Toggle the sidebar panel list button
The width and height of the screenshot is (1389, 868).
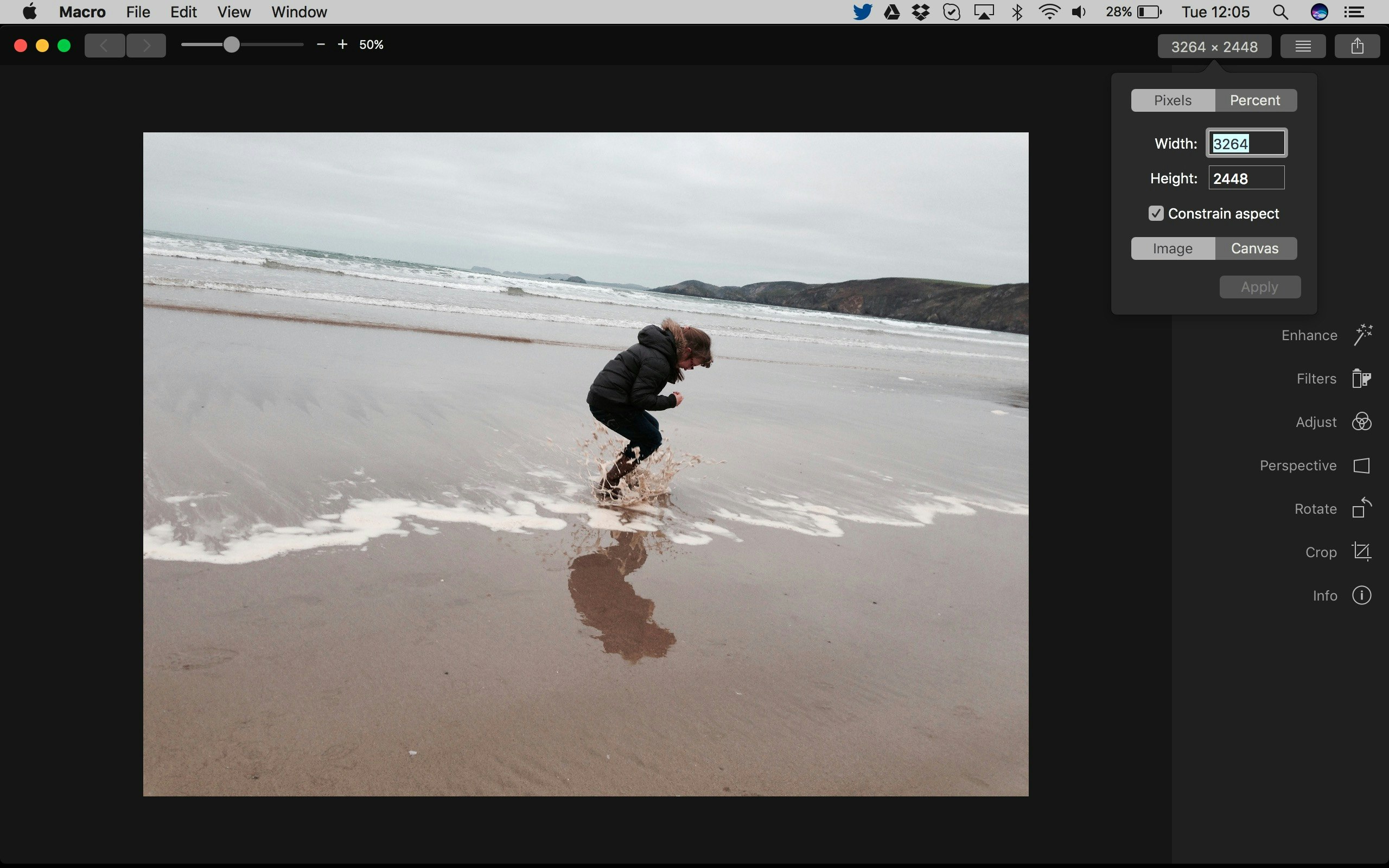(x=1303, y=46)
